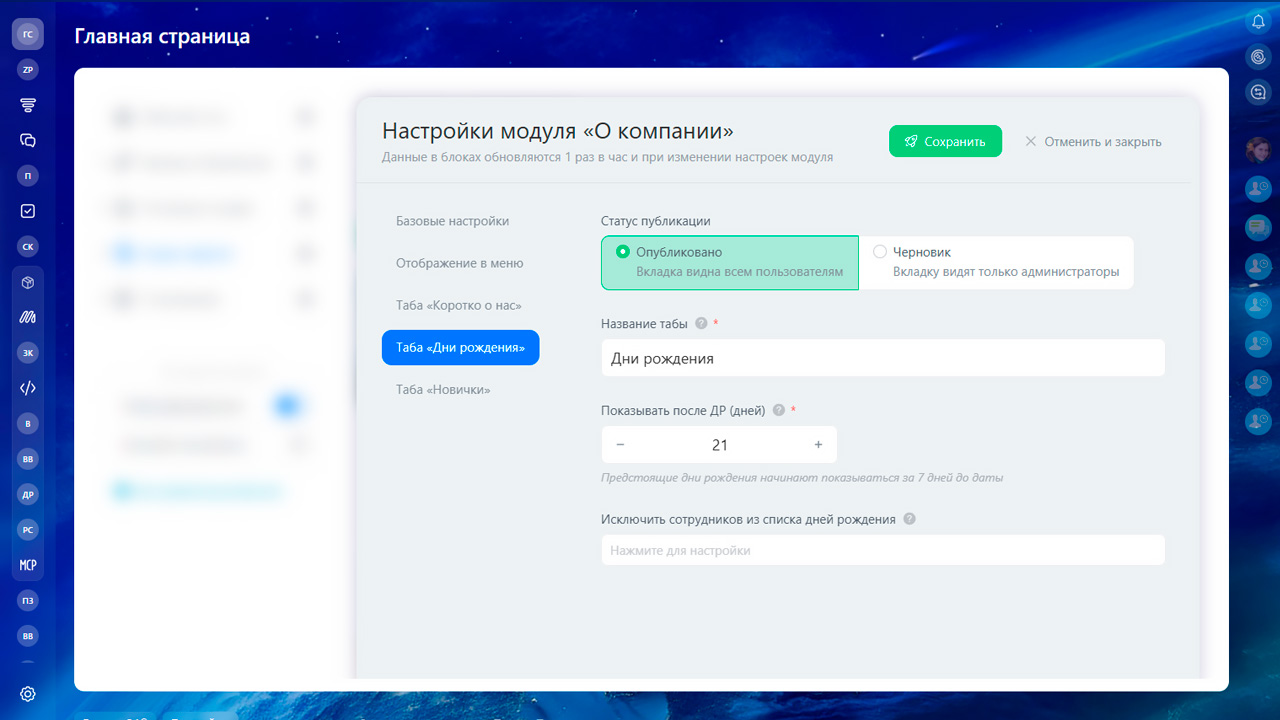
Task: Click help icon next to 'Название табы'
Action: (x=701, y=324)
